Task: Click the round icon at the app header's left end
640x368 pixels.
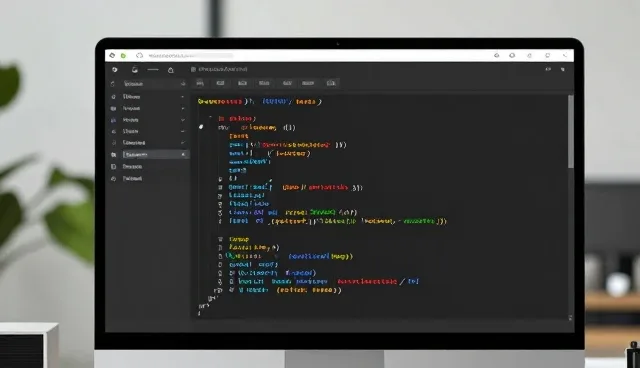Action: pos(115,70)
